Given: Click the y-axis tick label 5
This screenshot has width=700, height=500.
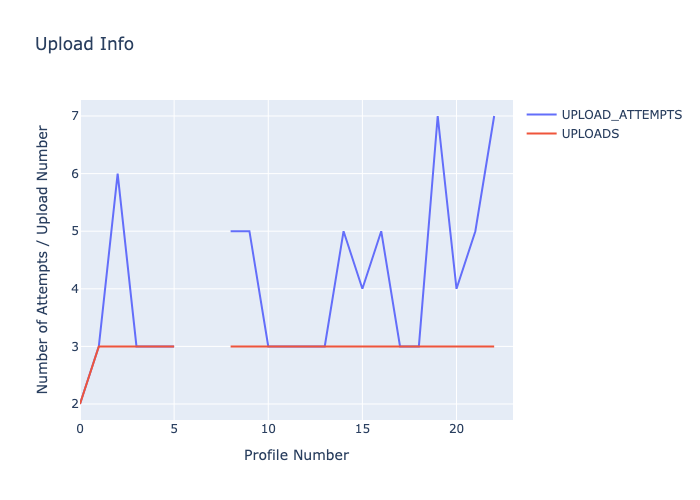Looking at the screenshot, I should click(x=73, y=231).
